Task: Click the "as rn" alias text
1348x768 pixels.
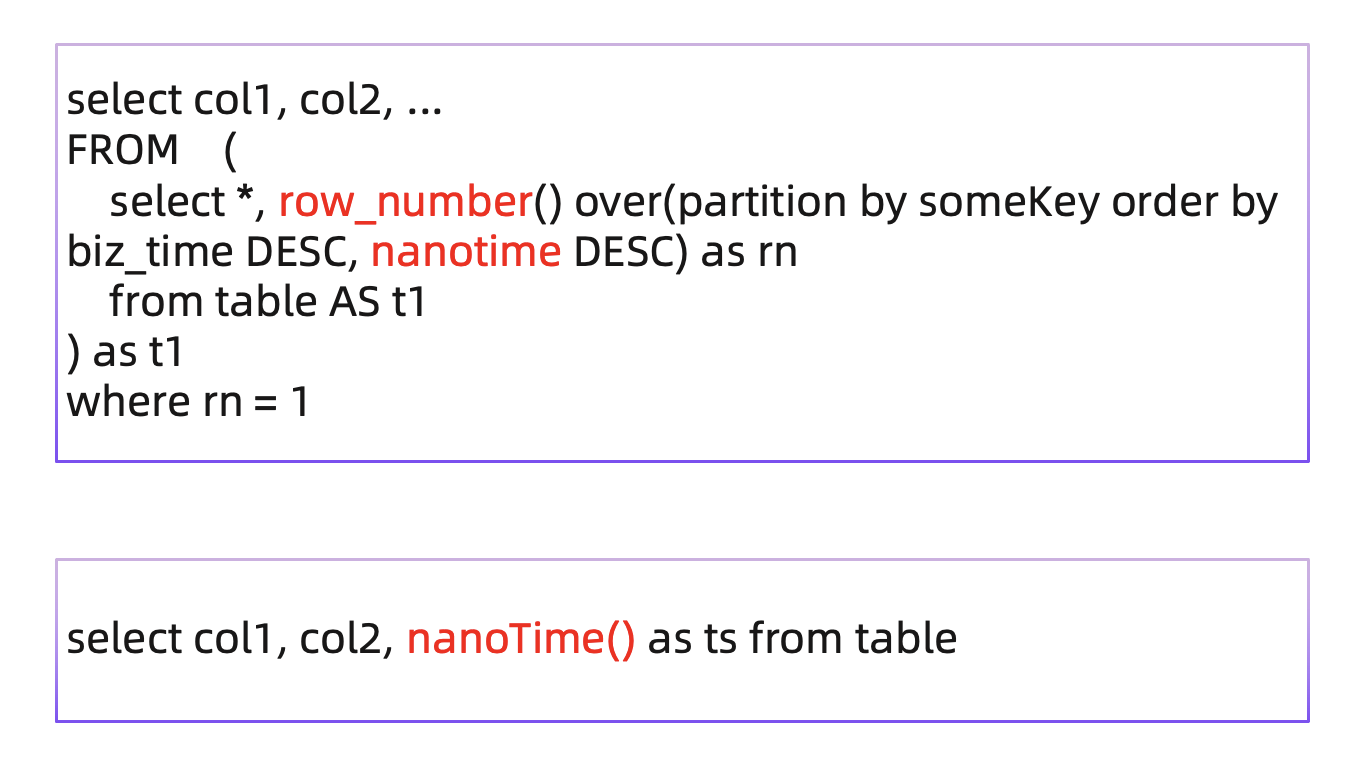Action: pyautogui.click(x=749, y=253)
